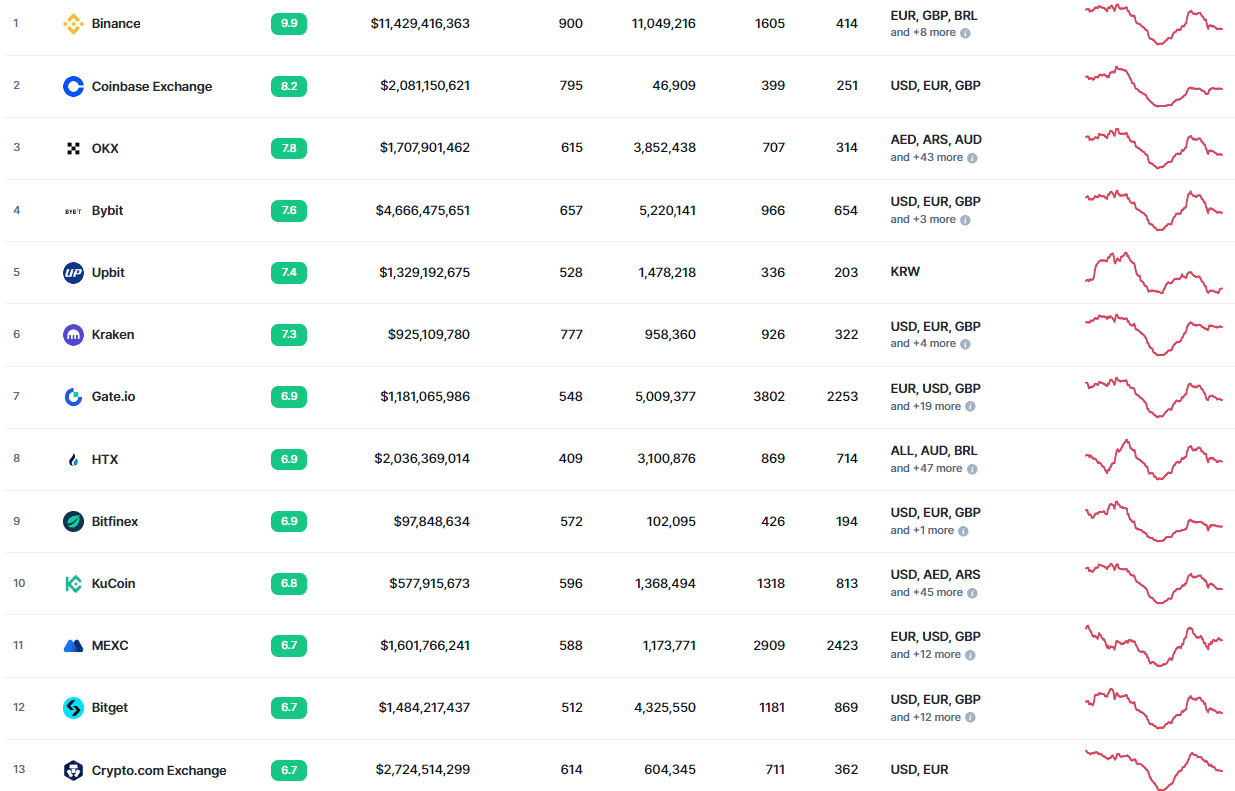Click the Gate.io logo icon

pyautogui.click(x=73, y=396)
